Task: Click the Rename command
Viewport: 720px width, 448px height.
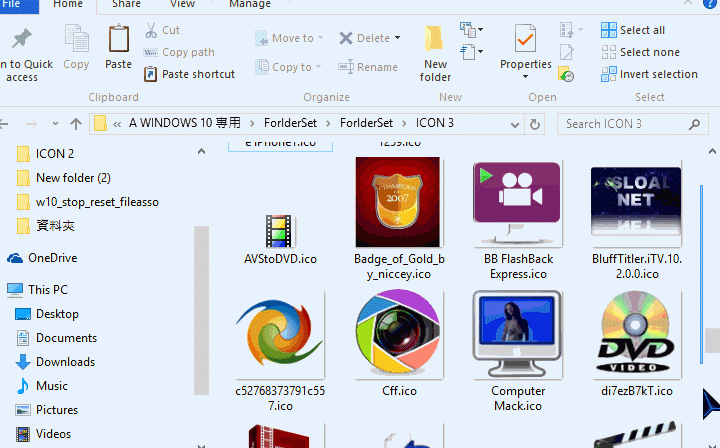Action: (x=368, y=67)
